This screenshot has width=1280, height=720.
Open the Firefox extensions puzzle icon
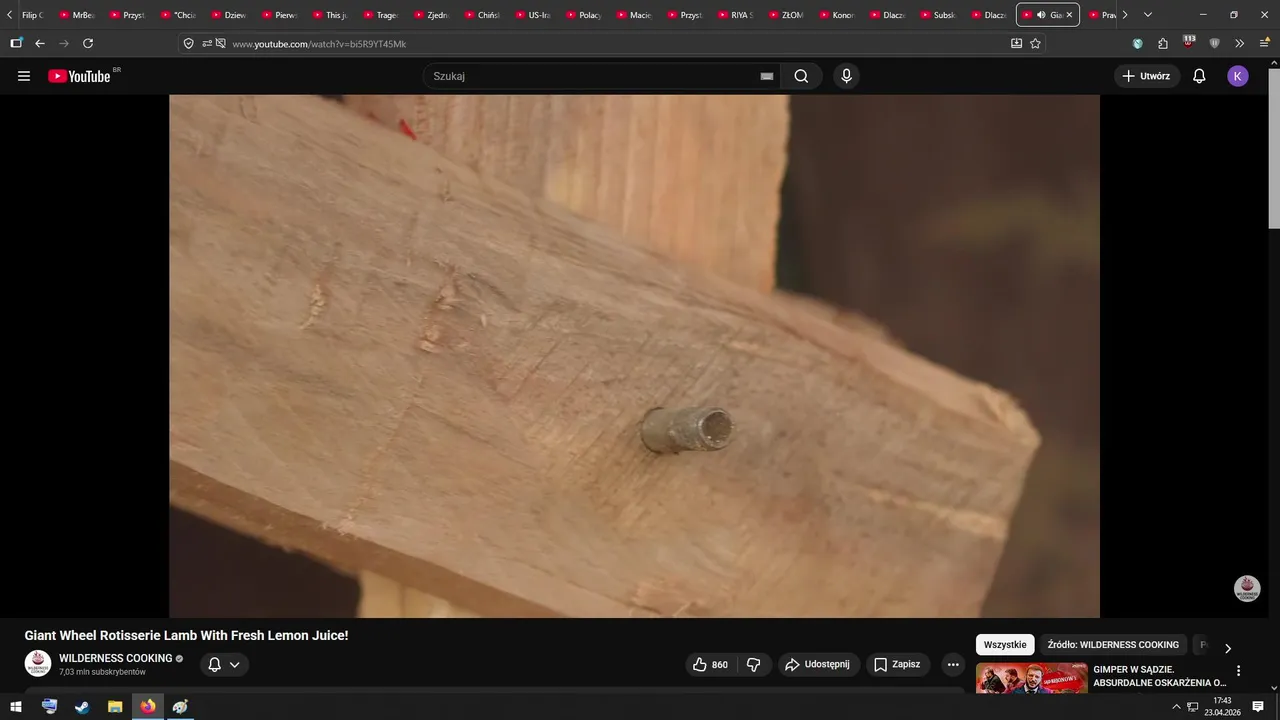coord(1163,43)
